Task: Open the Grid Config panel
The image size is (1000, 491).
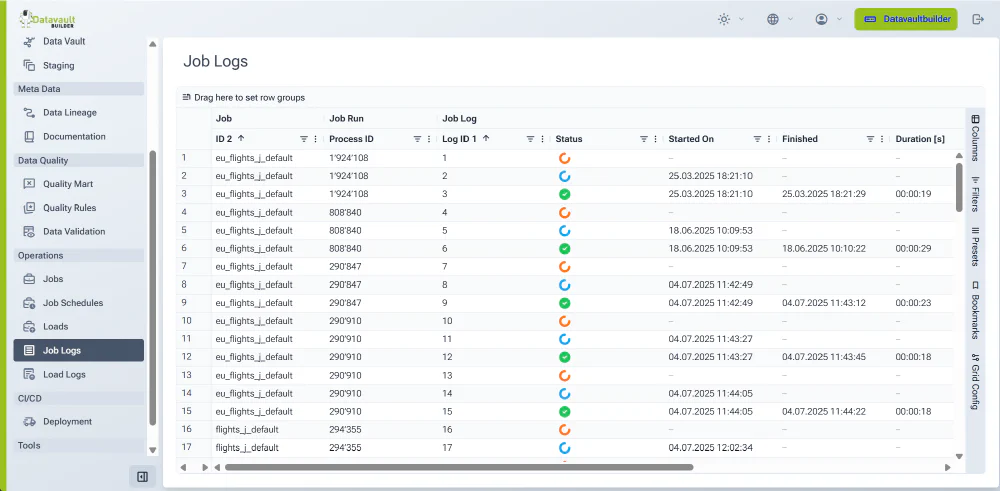Action: 975,381
